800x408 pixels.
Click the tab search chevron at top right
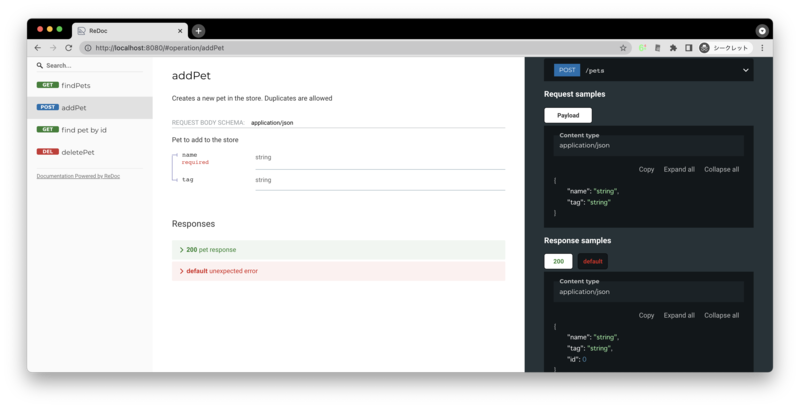coord(762,31)
